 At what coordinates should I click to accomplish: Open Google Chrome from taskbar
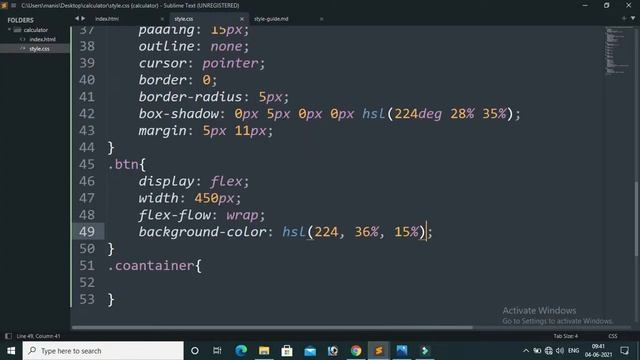356,351
